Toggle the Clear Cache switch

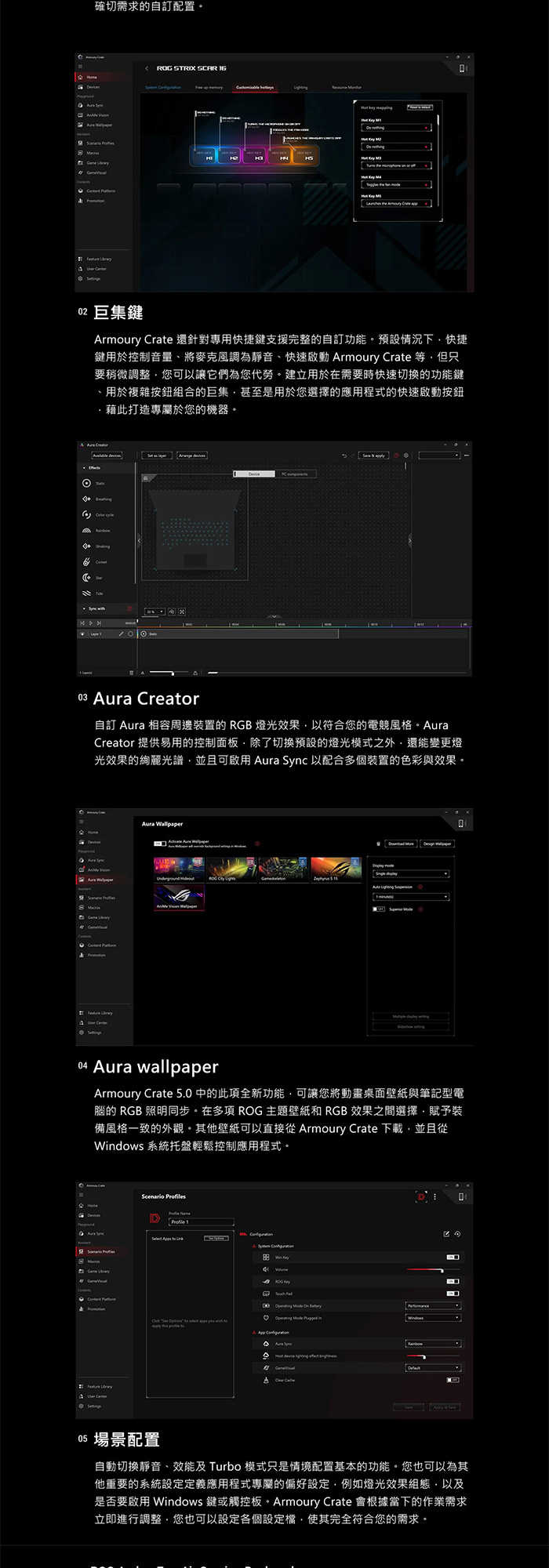[453, 1380]
